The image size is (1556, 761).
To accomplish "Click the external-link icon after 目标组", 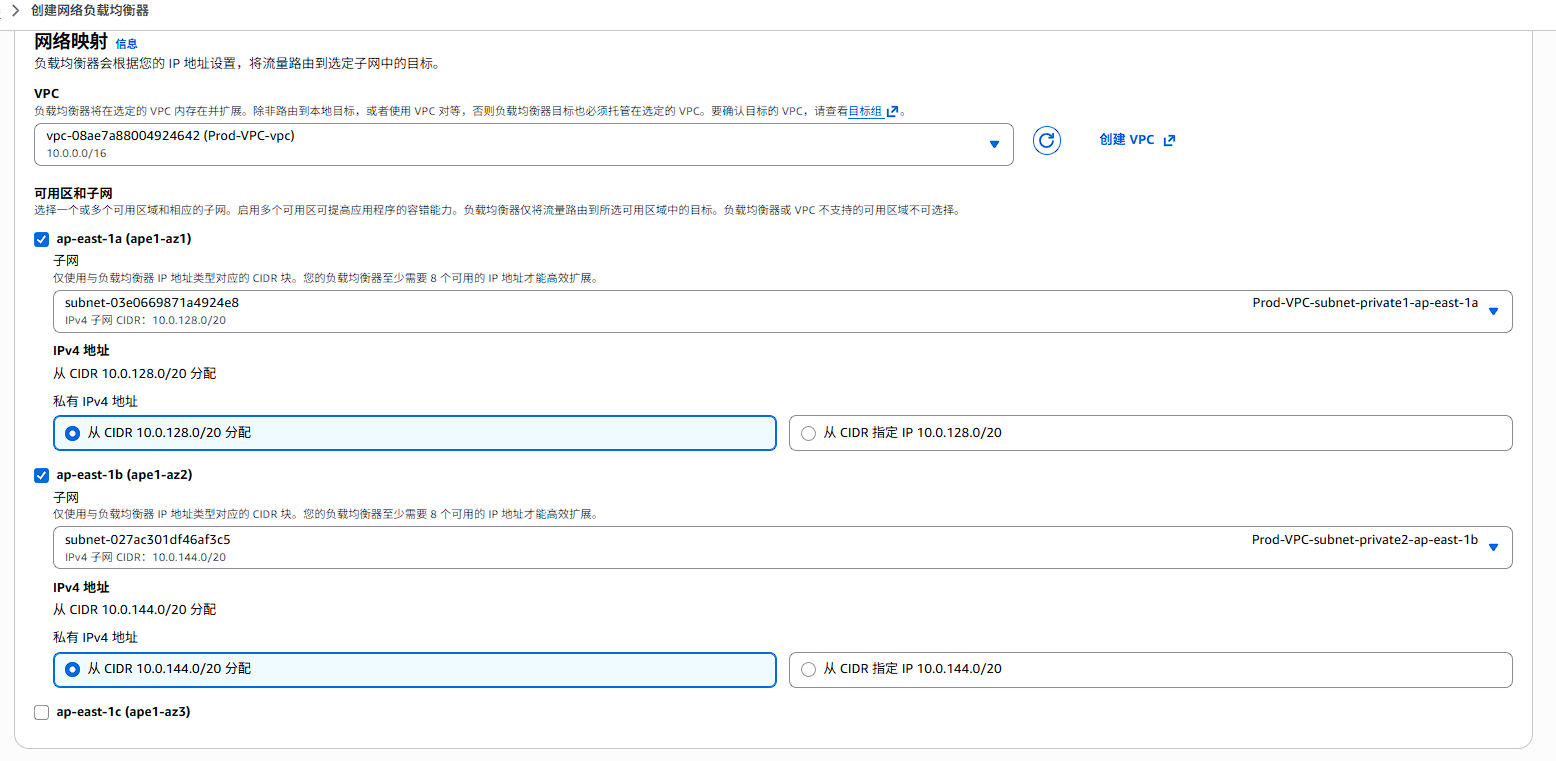I will (892, 112).
